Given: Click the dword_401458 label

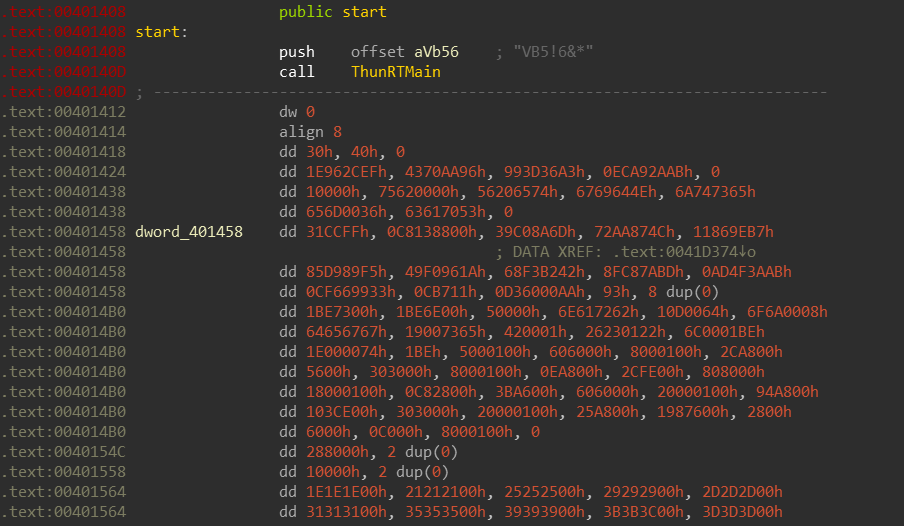Looking at the screenshot, I should tap(189, 232).
